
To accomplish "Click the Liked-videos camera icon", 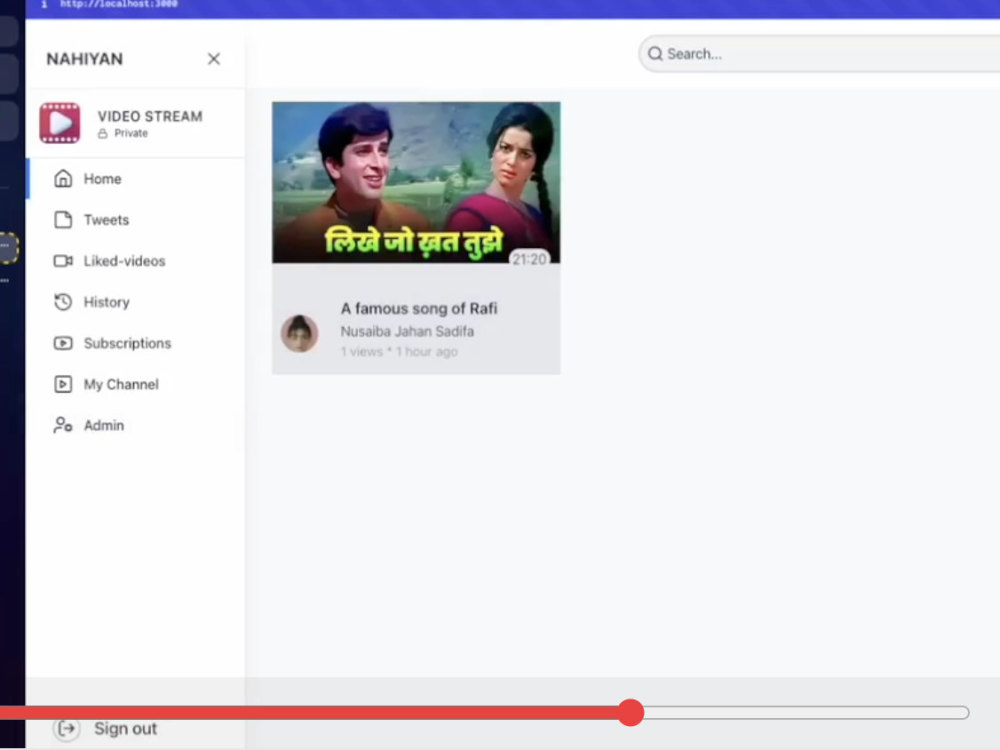I will (x=62, y=261).
